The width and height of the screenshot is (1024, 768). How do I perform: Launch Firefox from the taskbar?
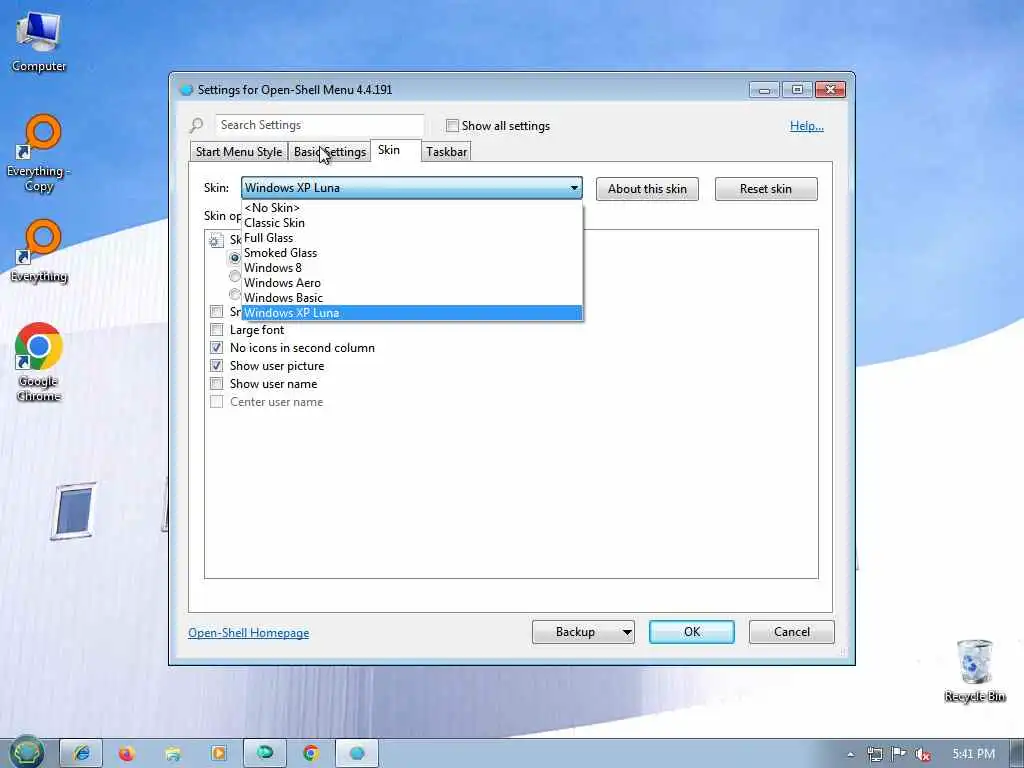pos(127,753)
